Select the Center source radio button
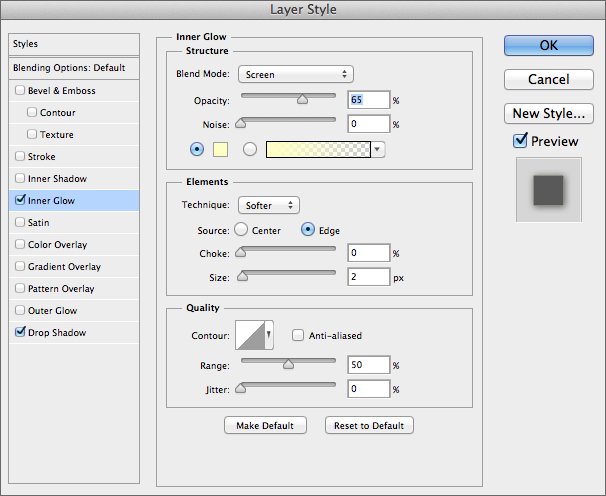 point(241,230)
